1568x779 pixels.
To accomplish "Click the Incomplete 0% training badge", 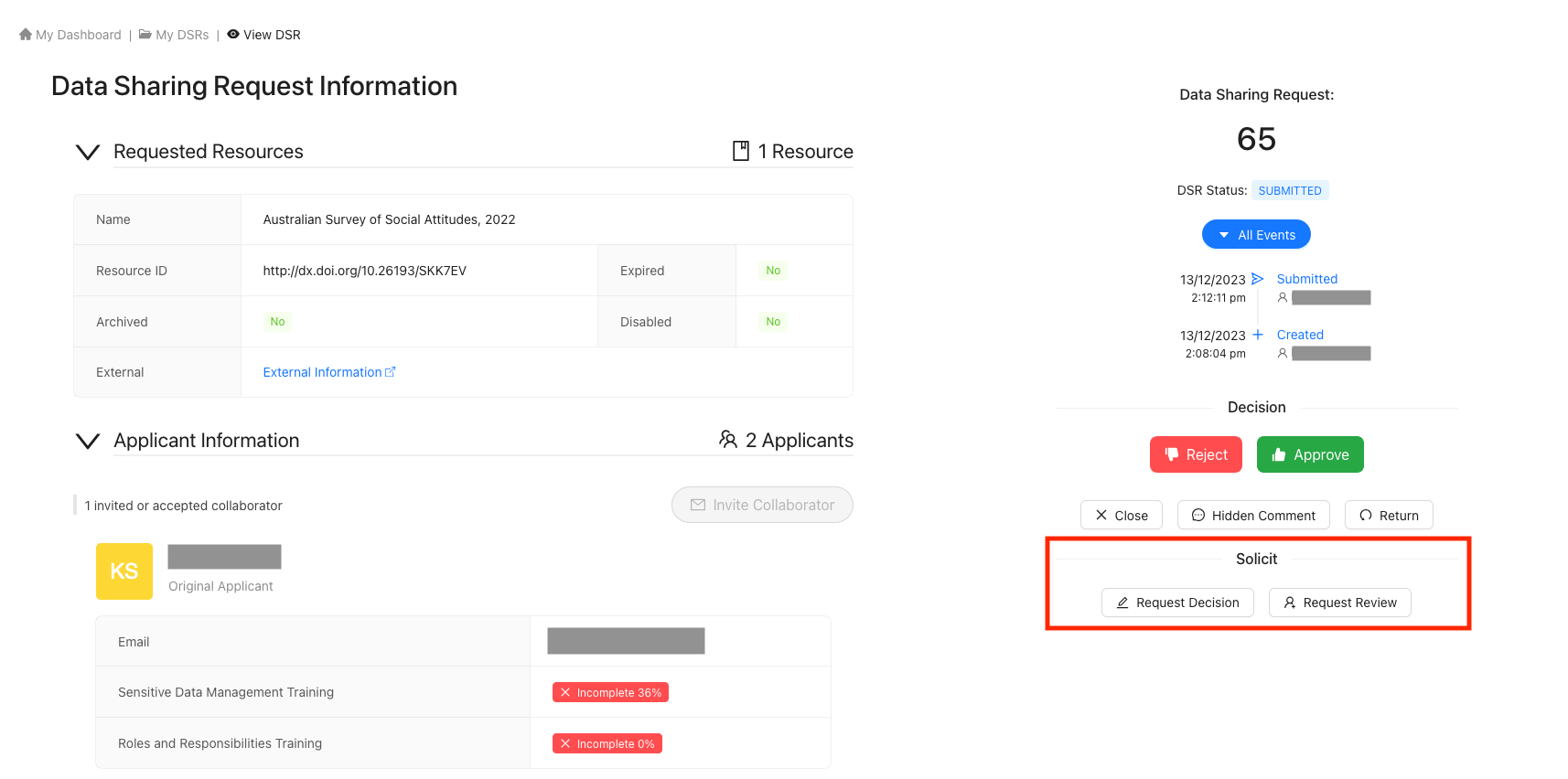I will point(607,743).
